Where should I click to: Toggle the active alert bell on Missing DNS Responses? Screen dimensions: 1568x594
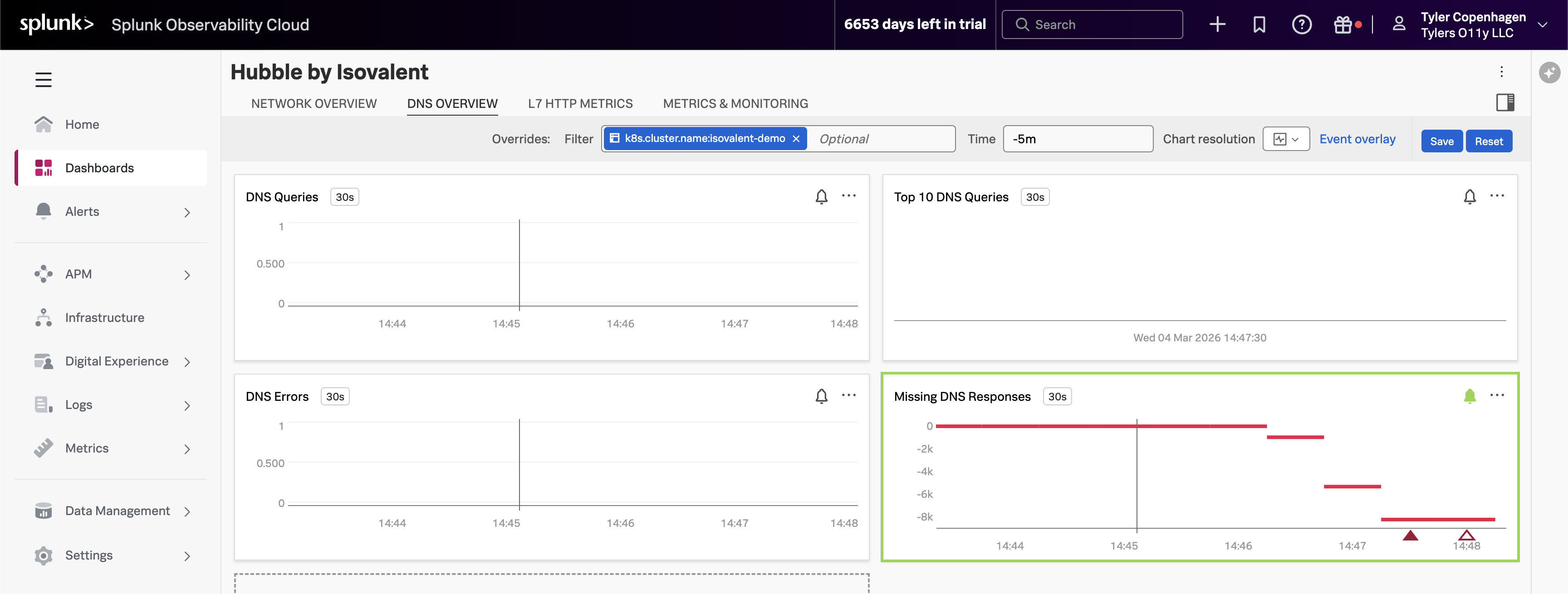pos(1470,395)
